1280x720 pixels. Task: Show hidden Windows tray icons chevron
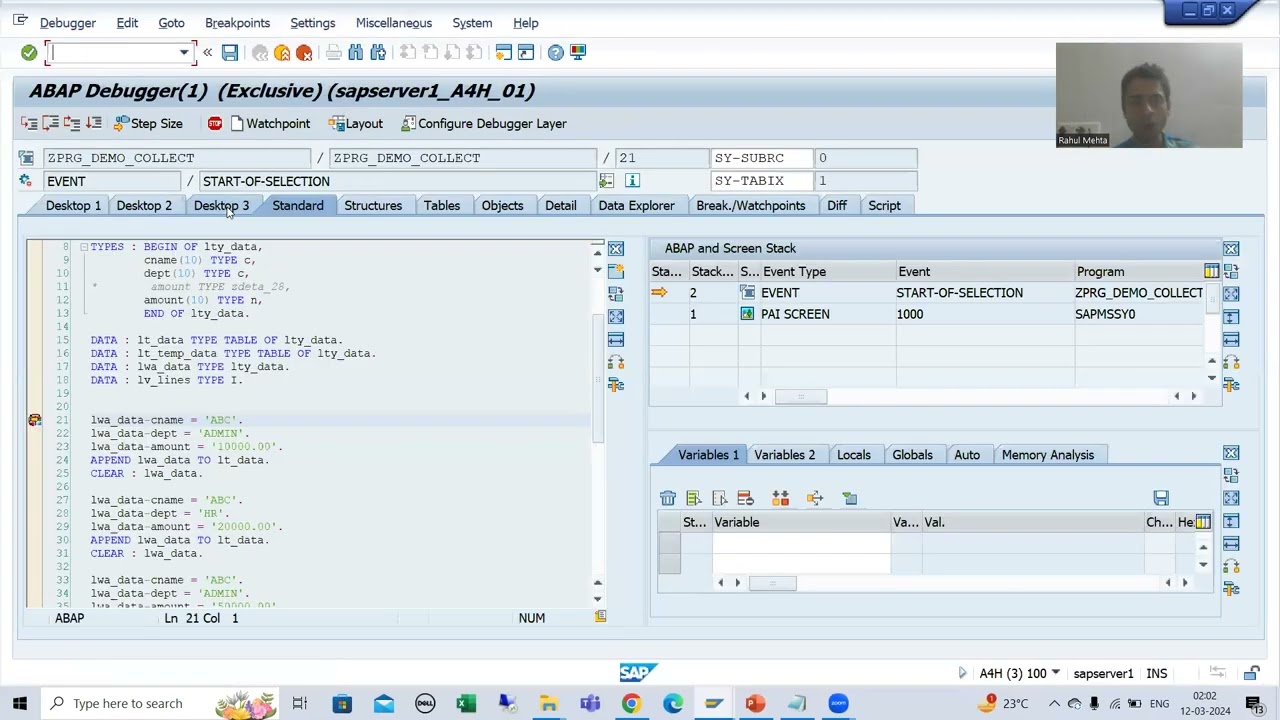[x=1054, y=703]
